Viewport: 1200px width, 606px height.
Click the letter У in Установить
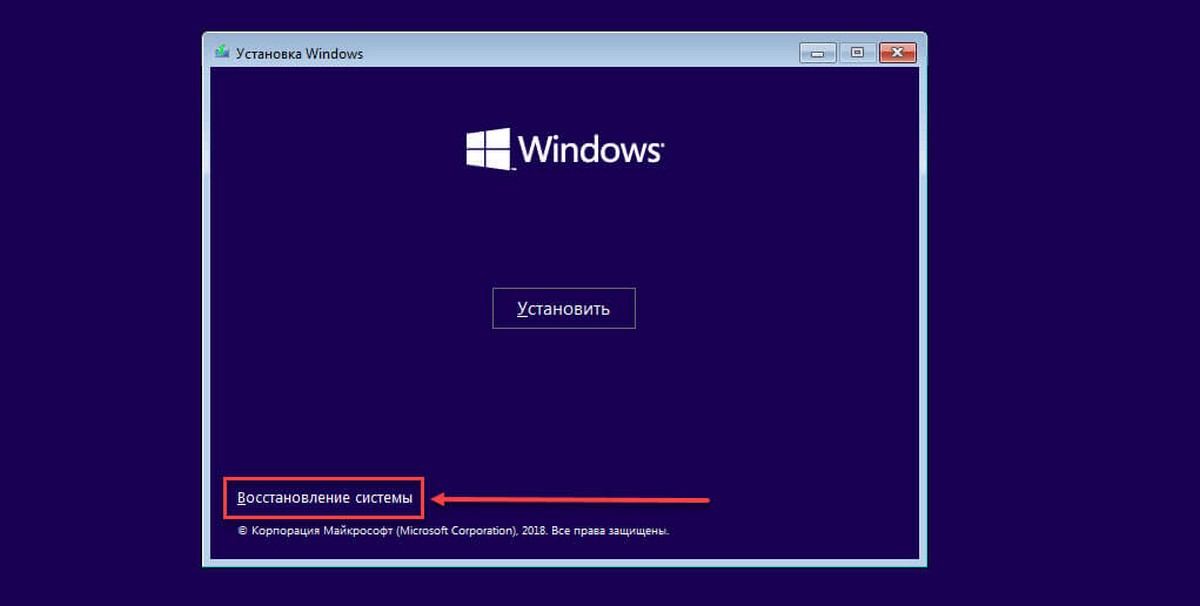click(523, 309)
